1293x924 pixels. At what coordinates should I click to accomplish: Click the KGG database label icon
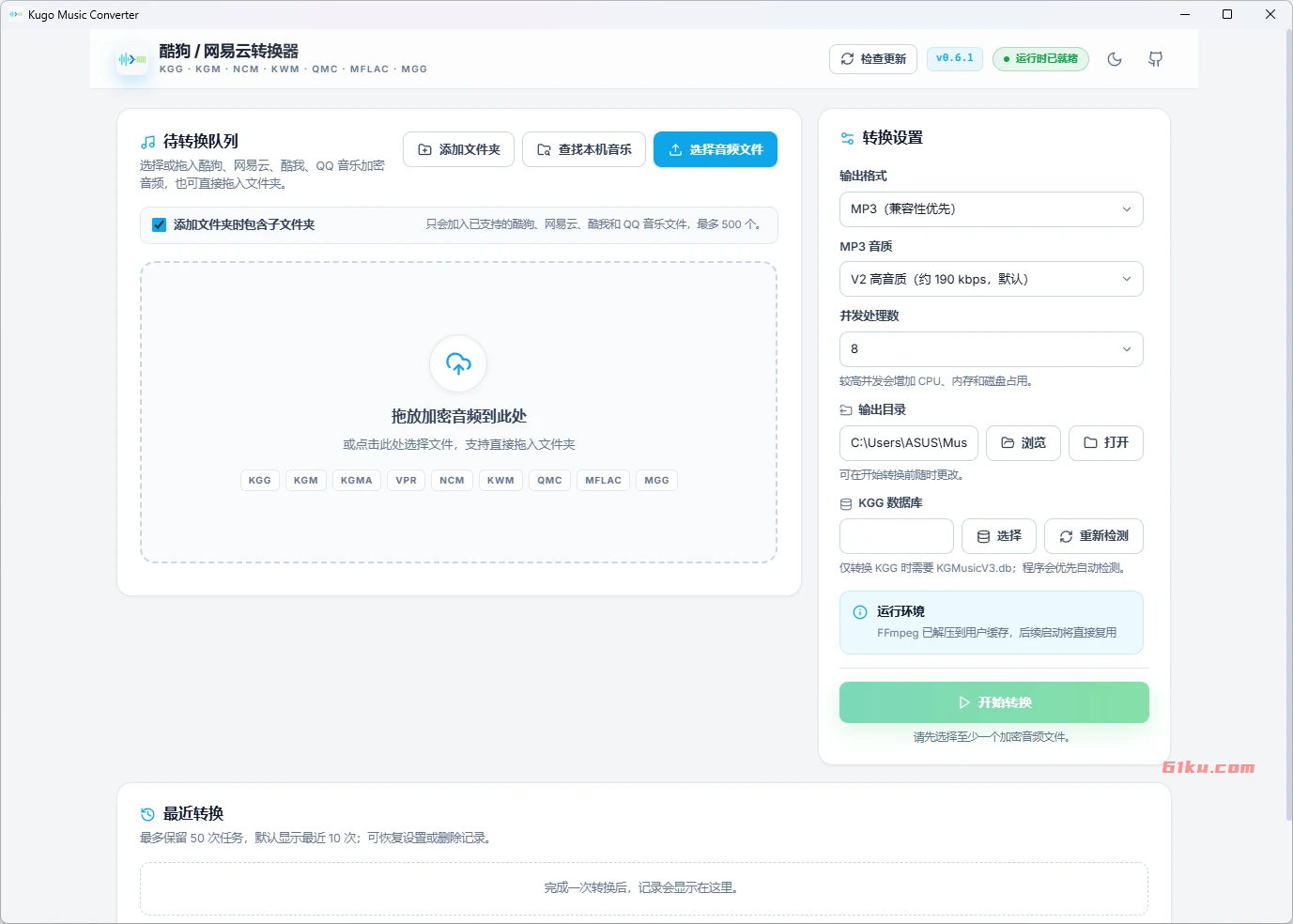pyautogui.click(x=846, y=503)
